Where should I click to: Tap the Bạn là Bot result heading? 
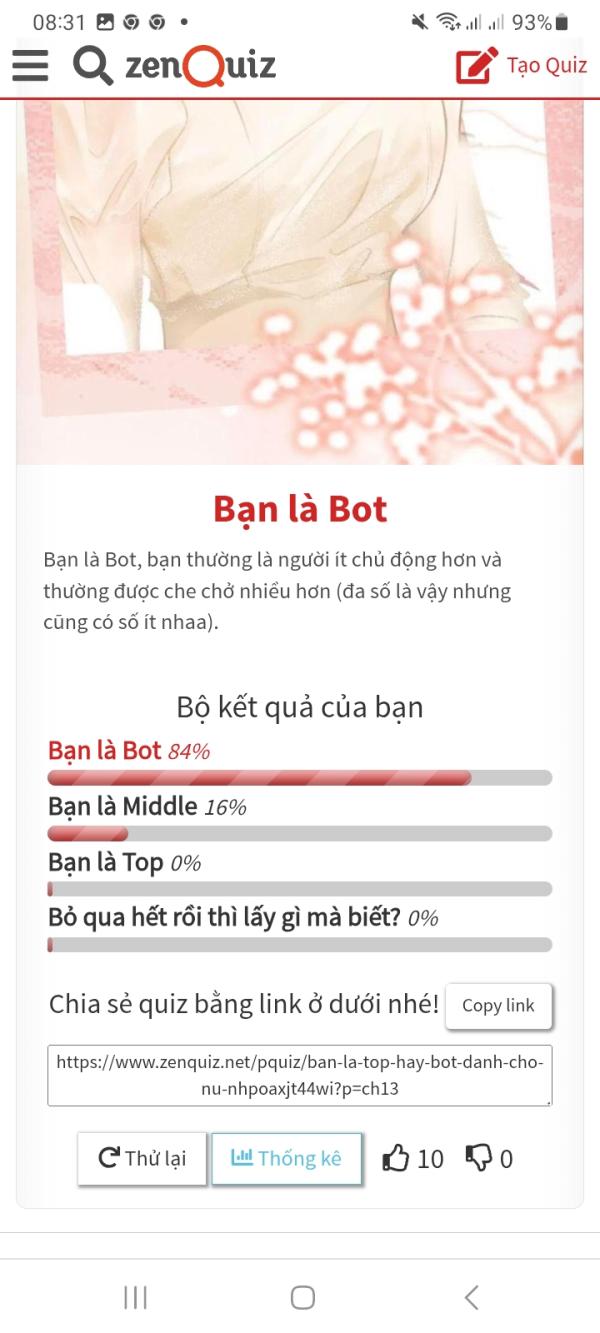tap(300, 509)
